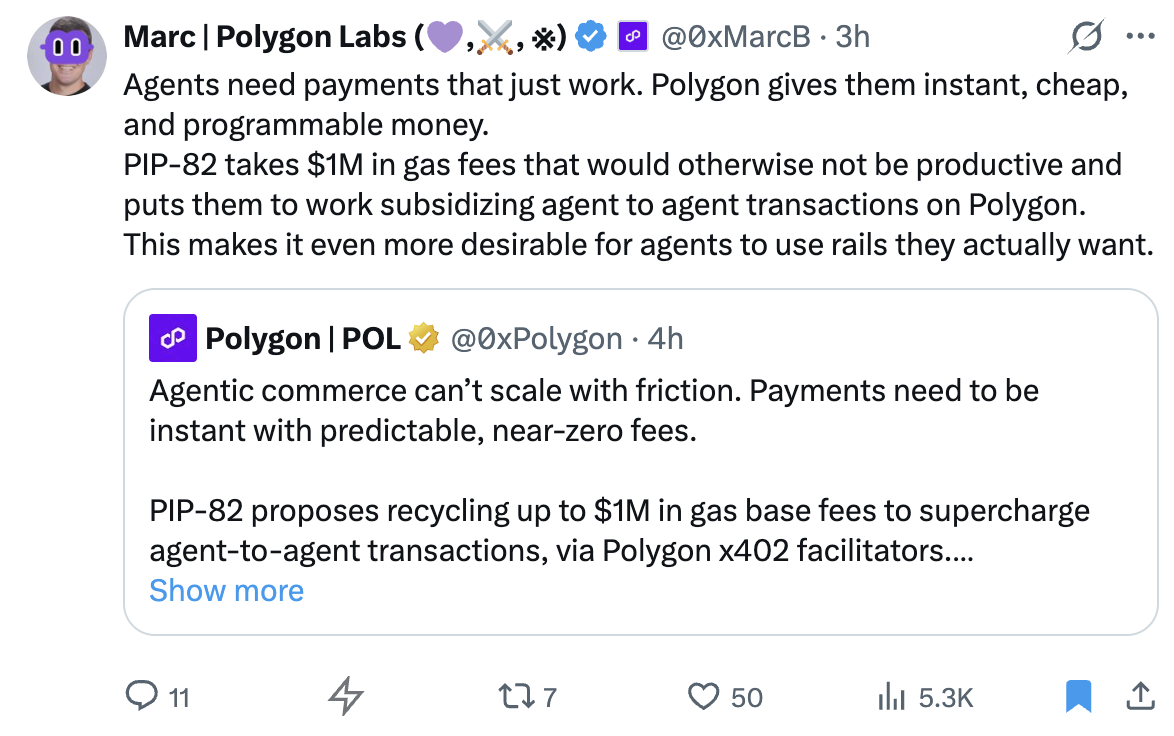
Task: Open the share menu arrow icon
Action: point(1138,696)
